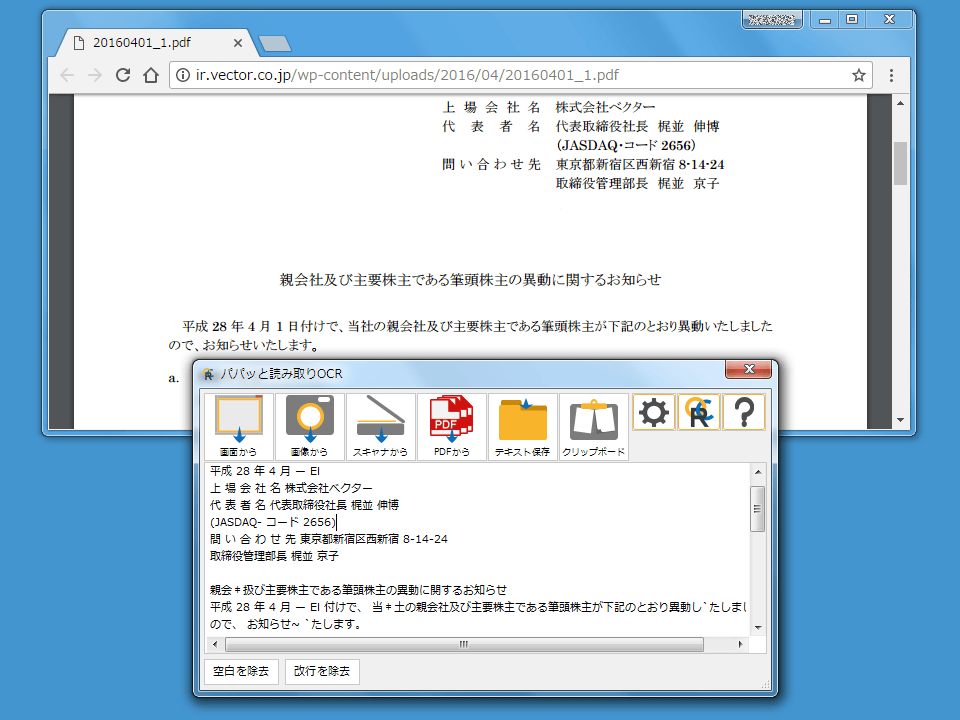Viewport: 960px width, 720px height.
Task: Click PDF text 取締役管理部長 梶並 京子
Action: 637,183
